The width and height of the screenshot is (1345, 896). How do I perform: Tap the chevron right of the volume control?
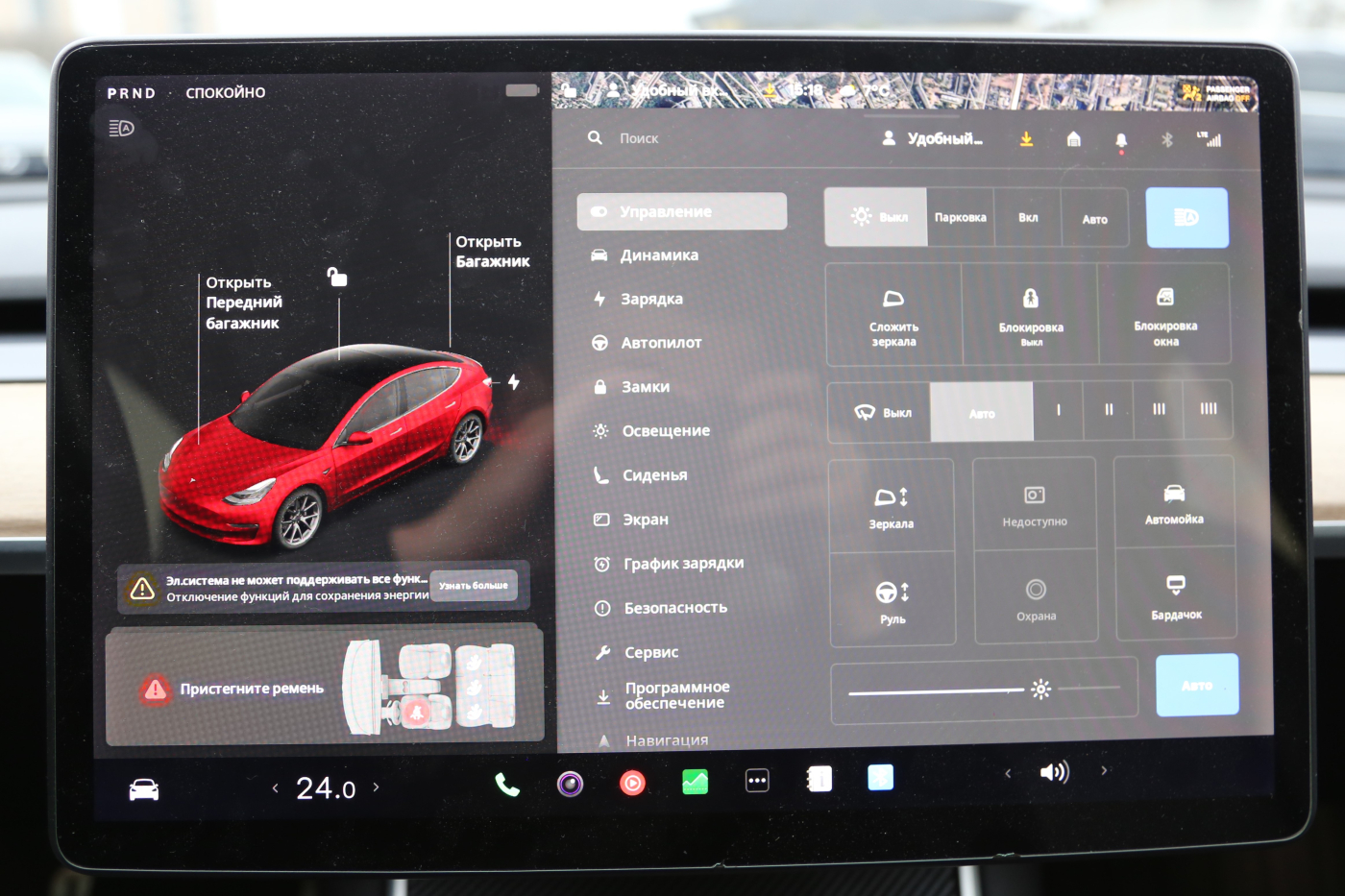[x=1104, y=770]
